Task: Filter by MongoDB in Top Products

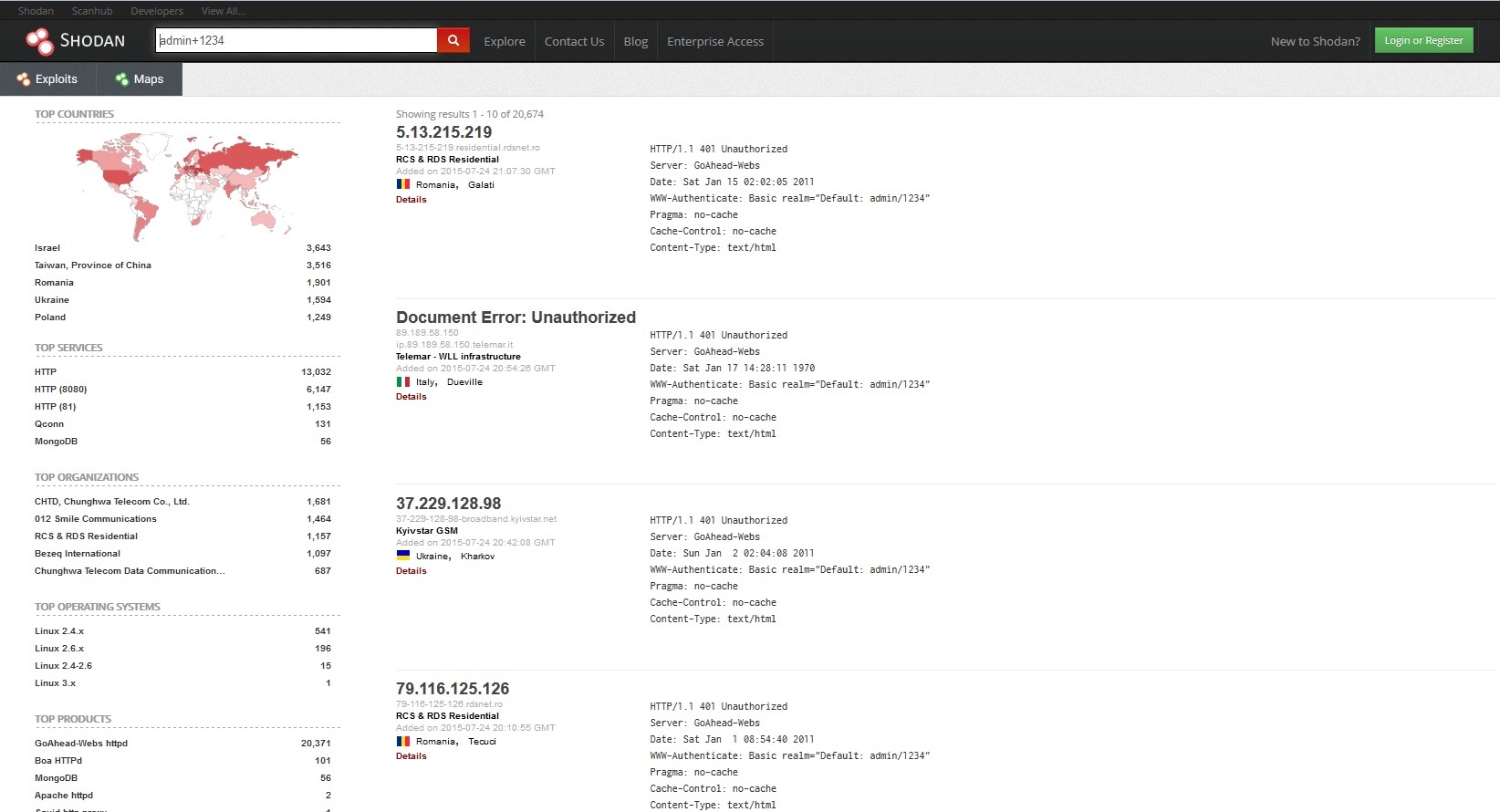Action: tap(56, 778)
